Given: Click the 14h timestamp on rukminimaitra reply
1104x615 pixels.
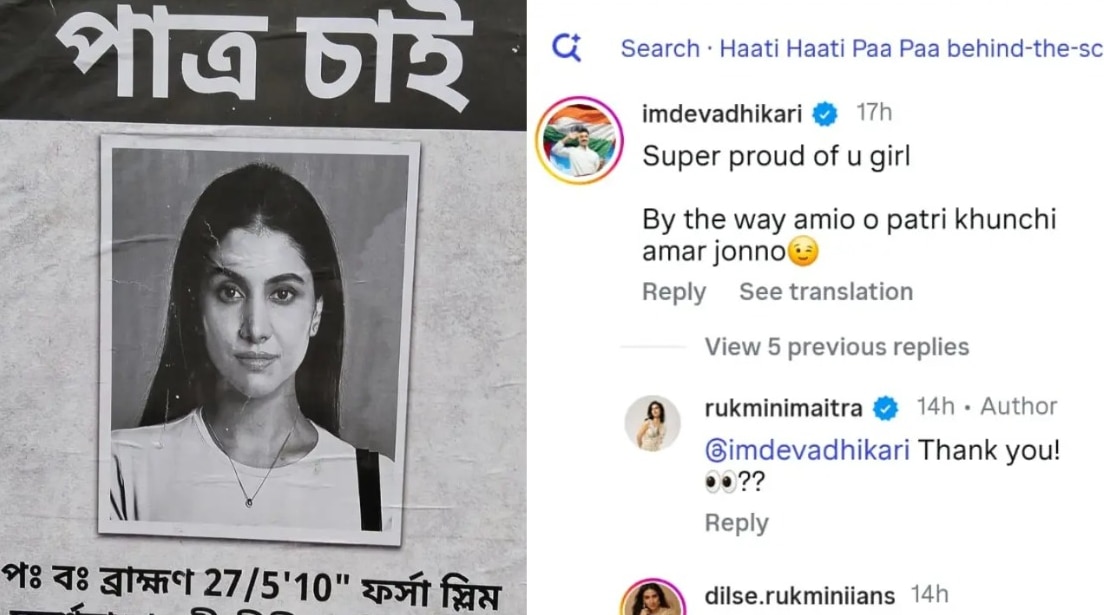Looking at the screenshot, I should (935, 406).
